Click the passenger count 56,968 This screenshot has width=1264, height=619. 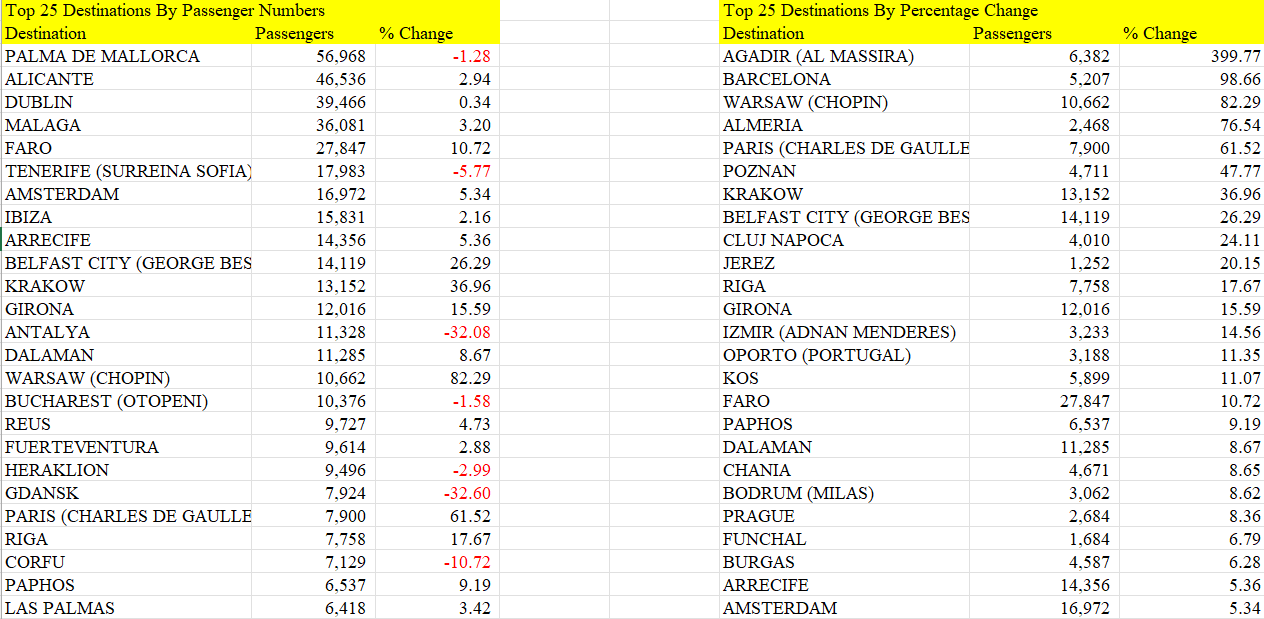tap(341, 56)
